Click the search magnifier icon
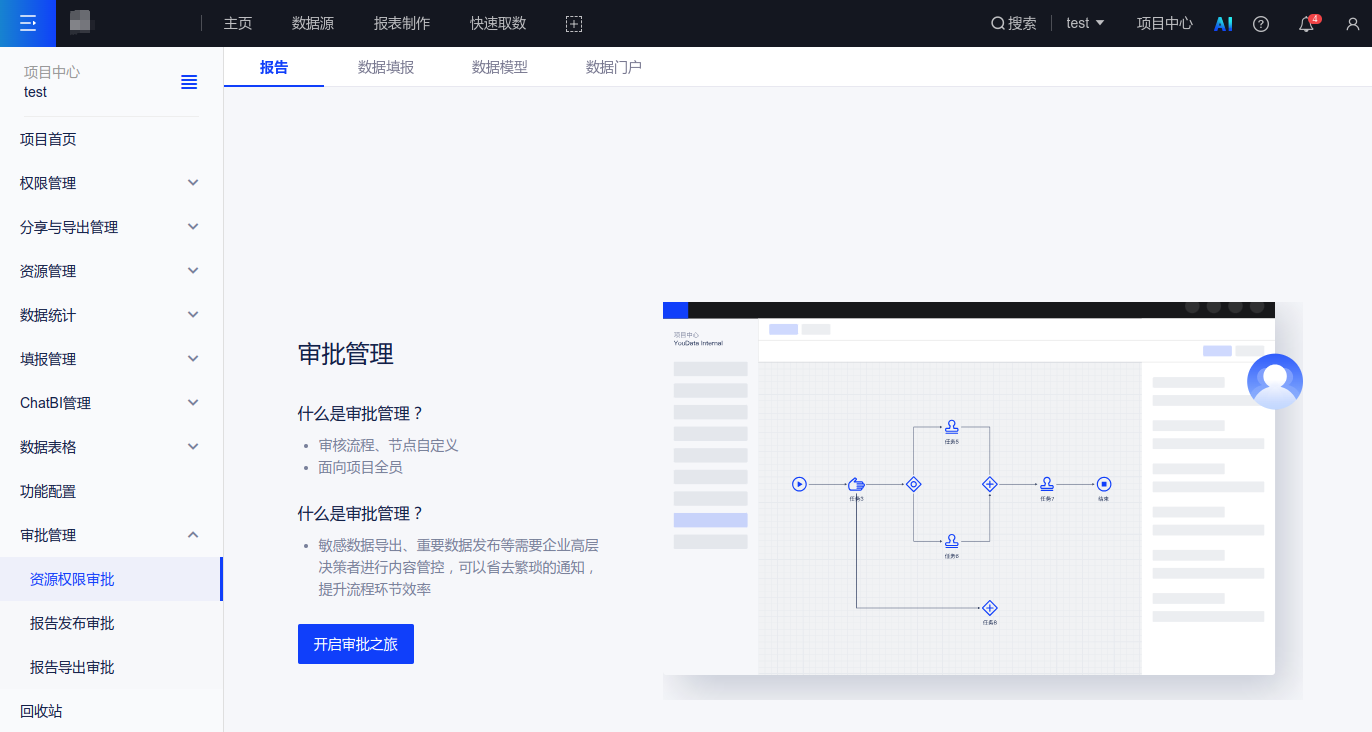 [x=997, y=23]
